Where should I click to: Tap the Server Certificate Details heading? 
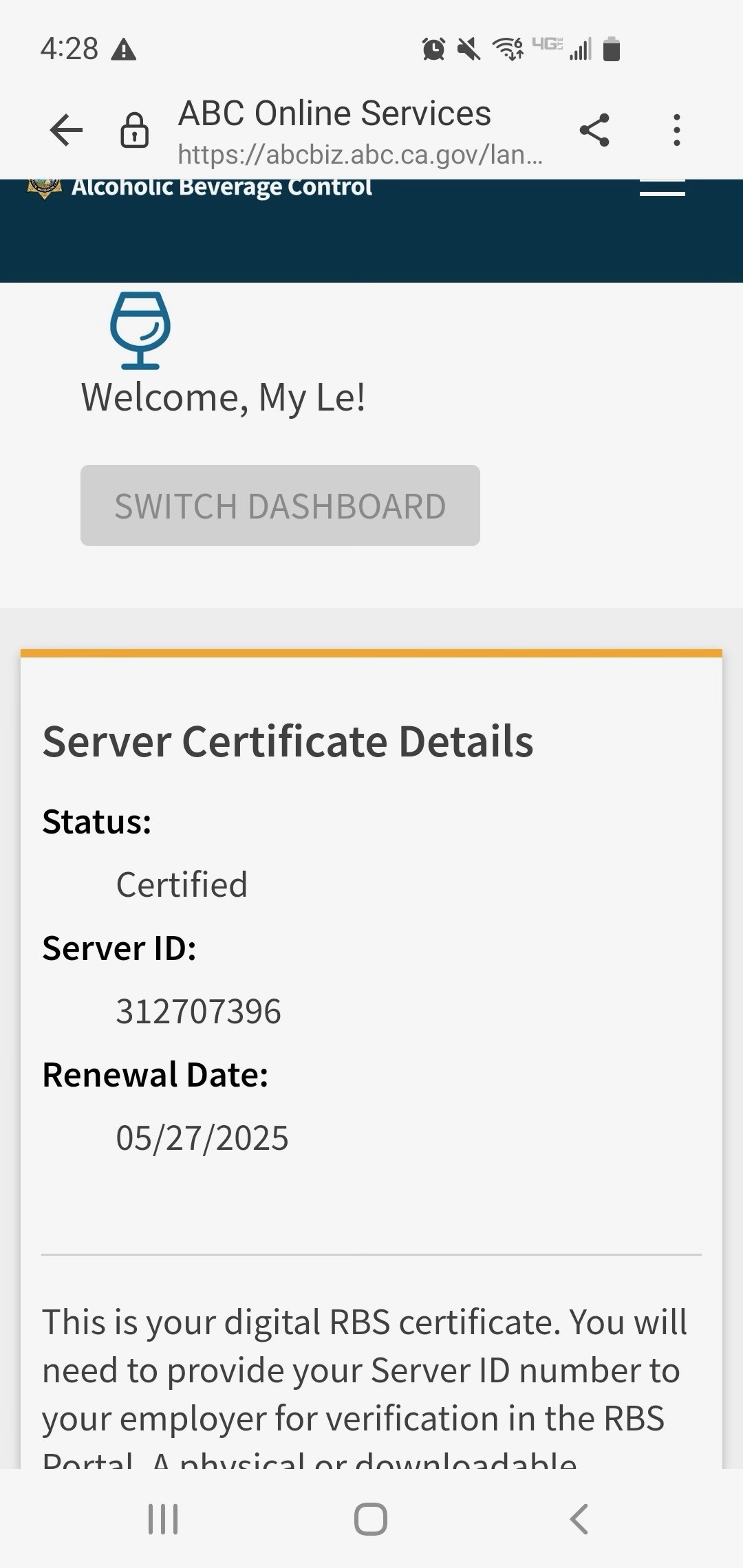(x=288, y=741)
